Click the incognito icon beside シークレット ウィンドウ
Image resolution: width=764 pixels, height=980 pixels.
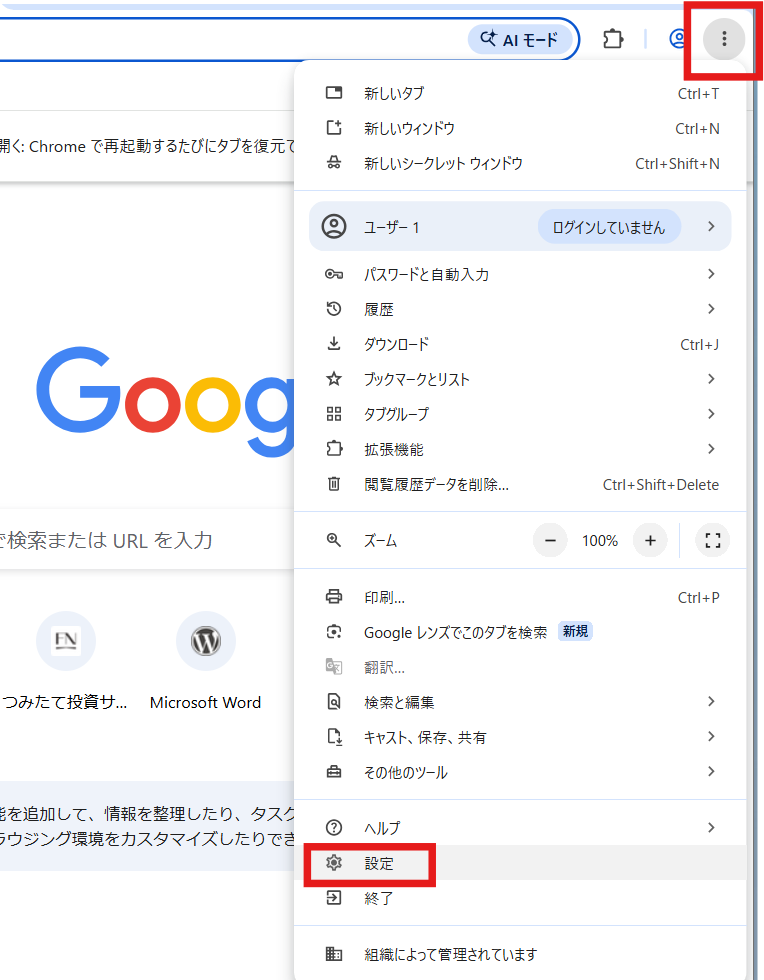pyautogui.click(x=334, y=163)
